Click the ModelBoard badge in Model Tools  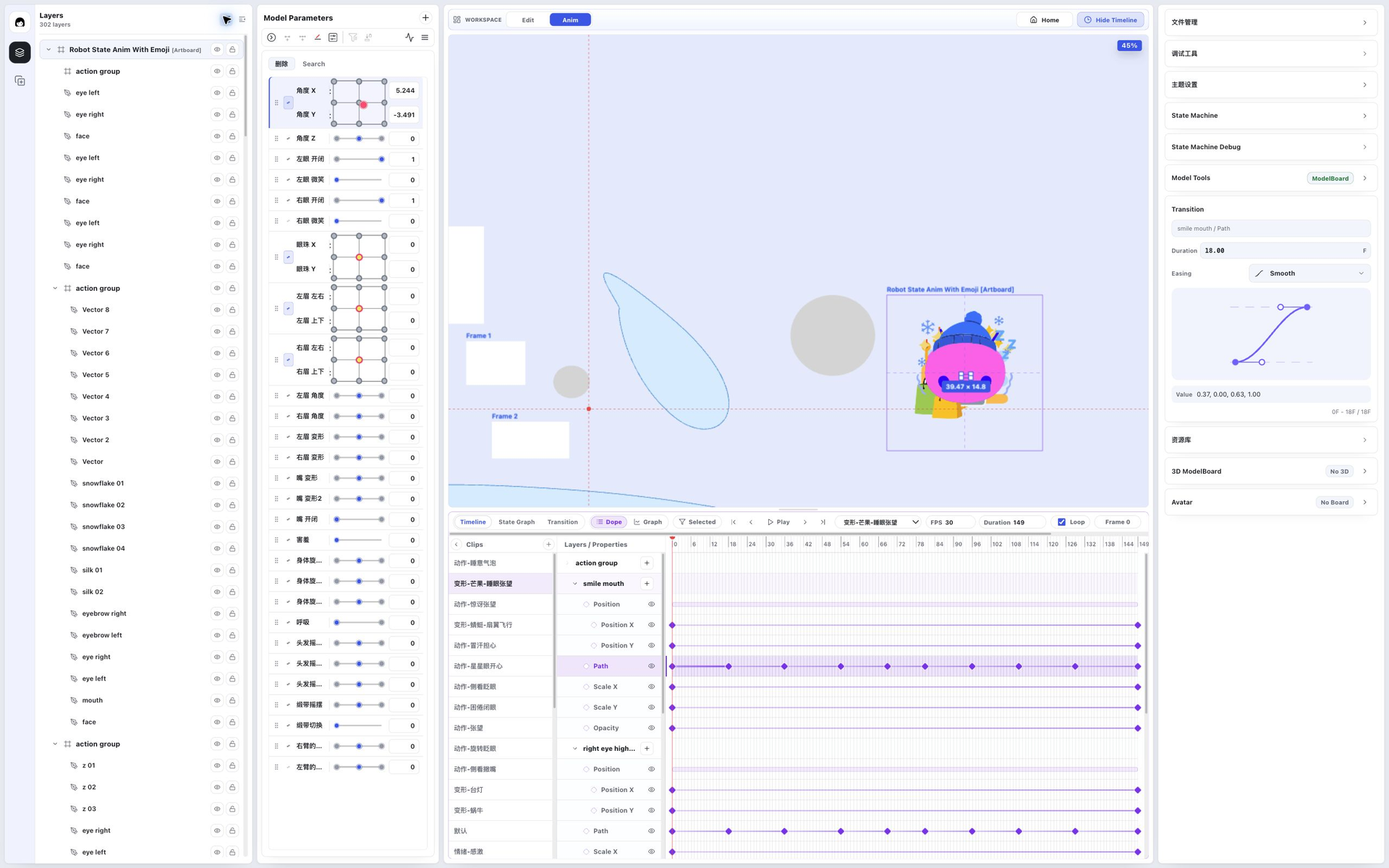(x=1330, y=178)
